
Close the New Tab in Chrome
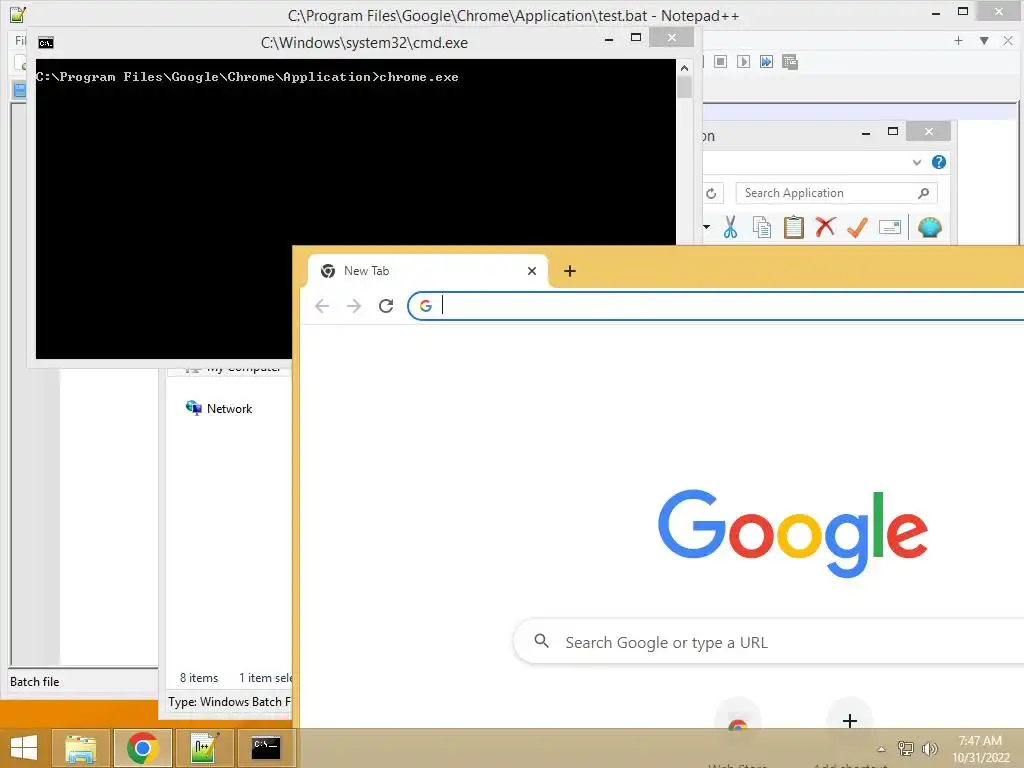click(532, 271)
